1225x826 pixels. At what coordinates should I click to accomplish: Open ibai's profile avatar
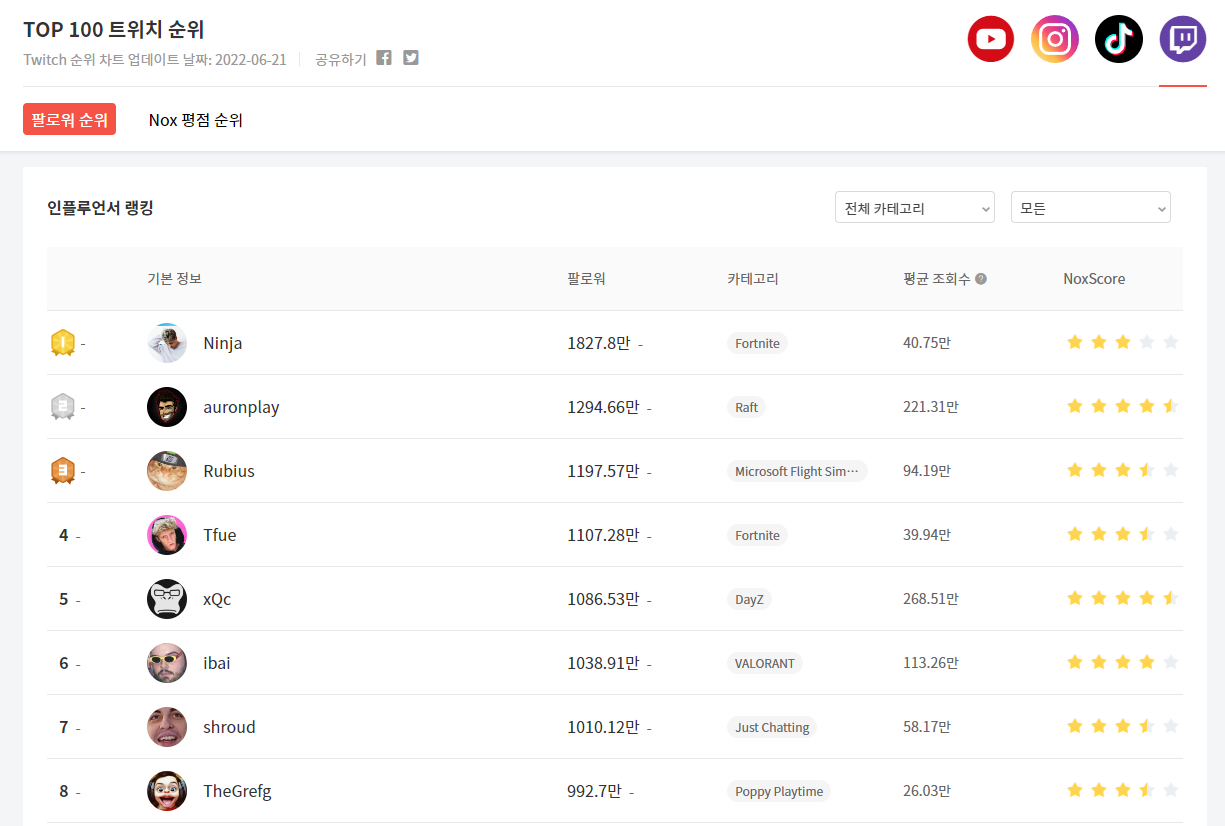point(167,663)
